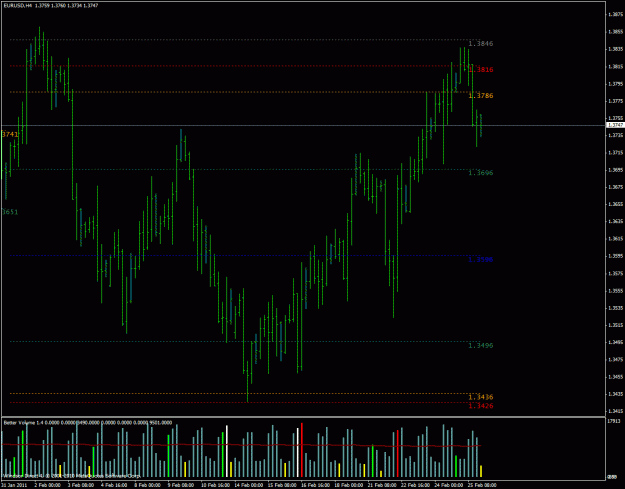Select the 14 Feb 00:00 time label
The height and width of the screenshot is (489, 625).
click(x=249, y=485)
